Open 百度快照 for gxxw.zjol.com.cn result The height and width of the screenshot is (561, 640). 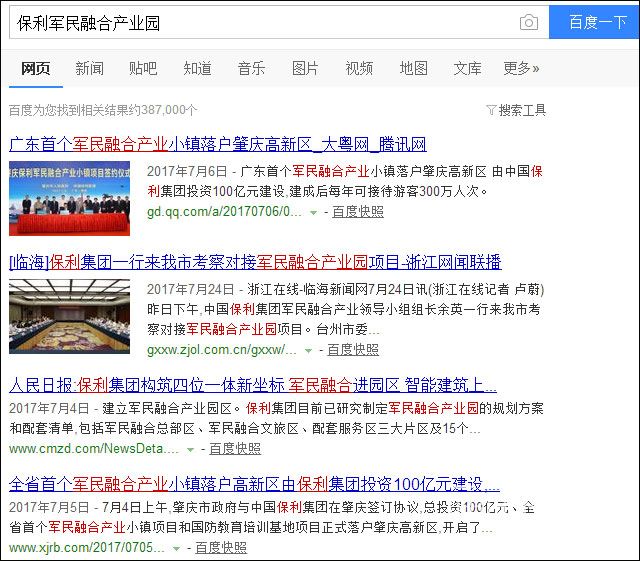click(x=353, y=350)
